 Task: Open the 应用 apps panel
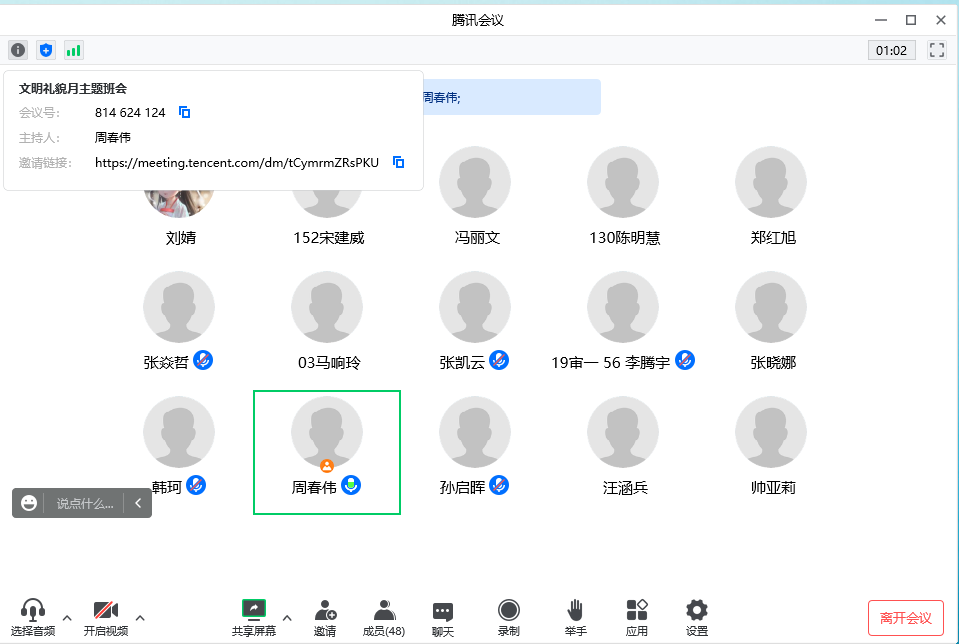[637, 616]
